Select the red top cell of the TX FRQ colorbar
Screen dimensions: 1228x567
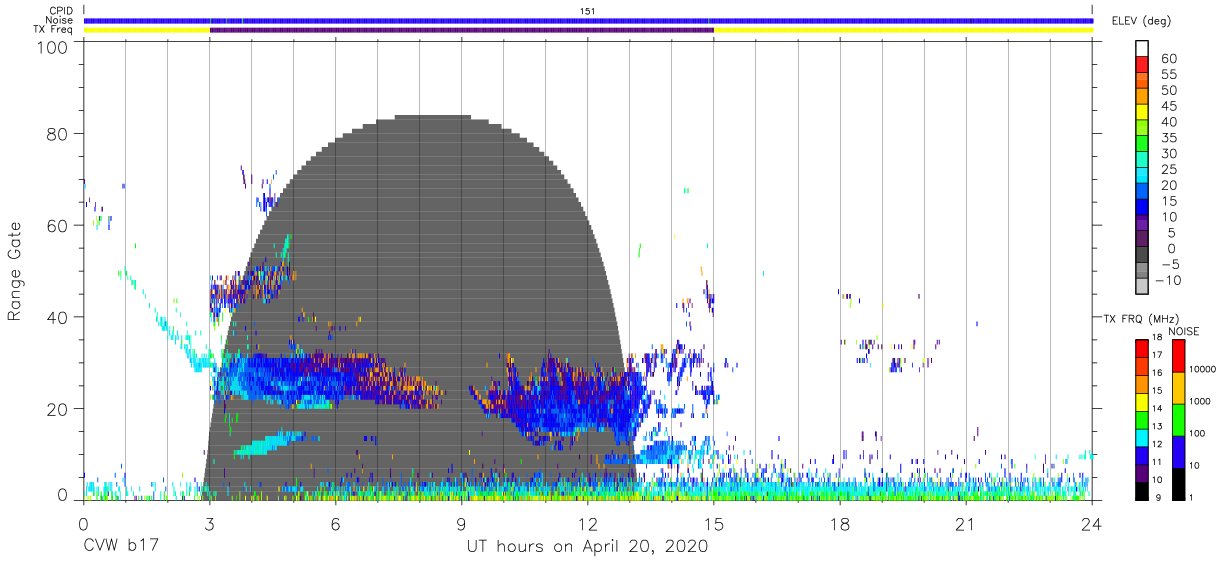click(x=1142, y=348)
